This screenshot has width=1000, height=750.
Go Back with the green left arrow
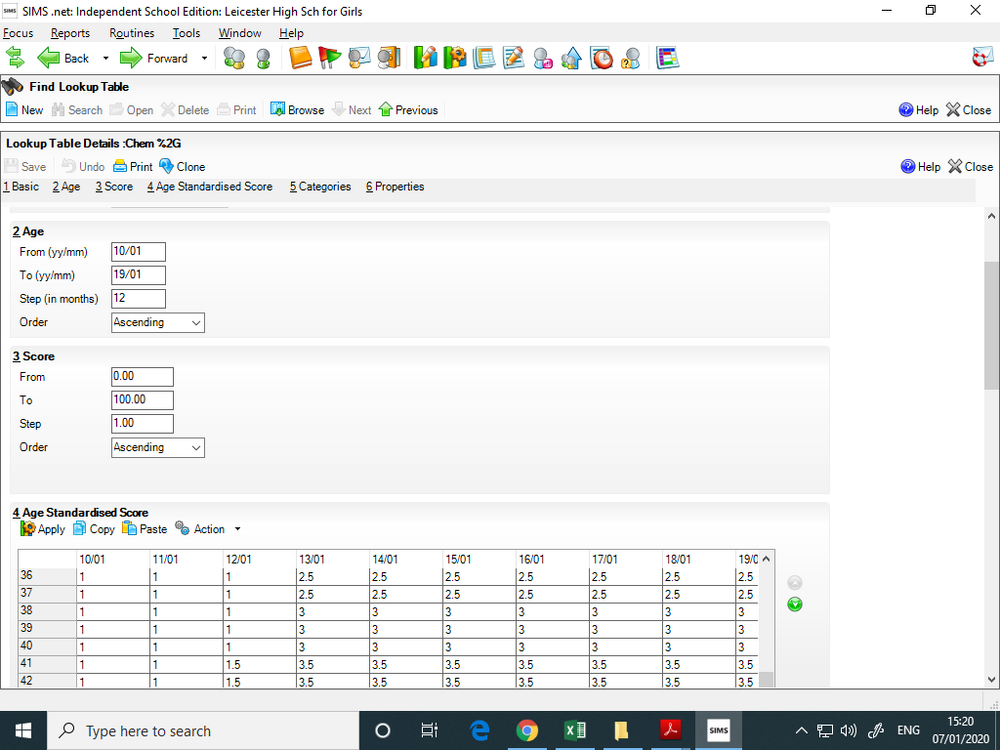coord(63,58)
